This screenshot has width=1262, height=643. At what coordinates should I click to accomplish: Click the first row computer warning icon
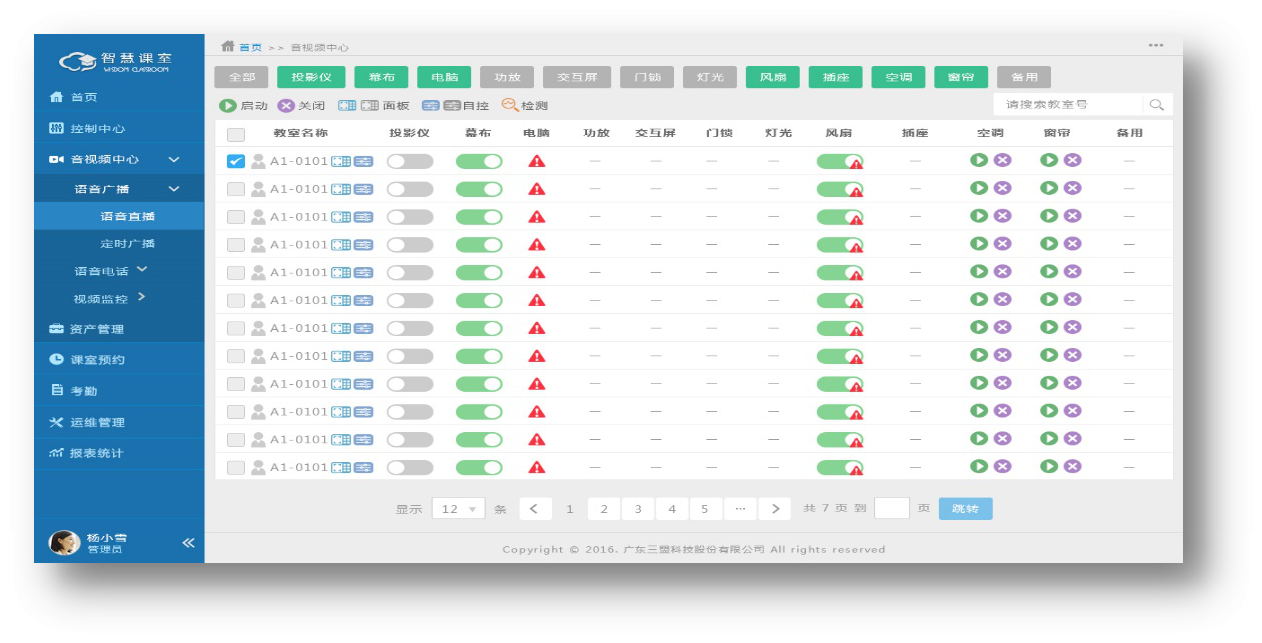pyautogui.click(x=537, y=161)
